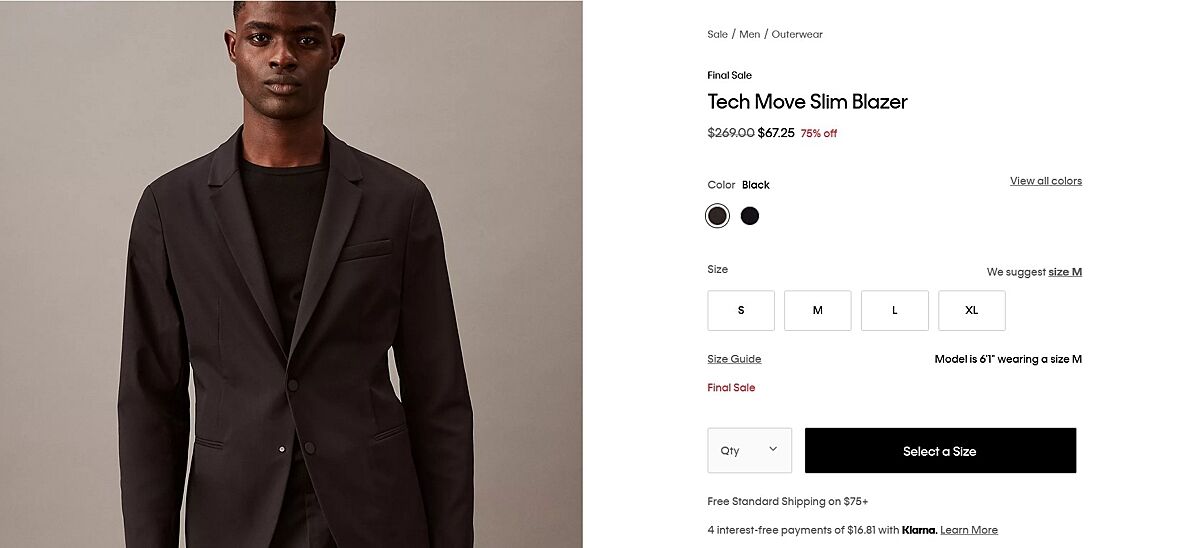Click the 75% off discount label

point(818,134)
